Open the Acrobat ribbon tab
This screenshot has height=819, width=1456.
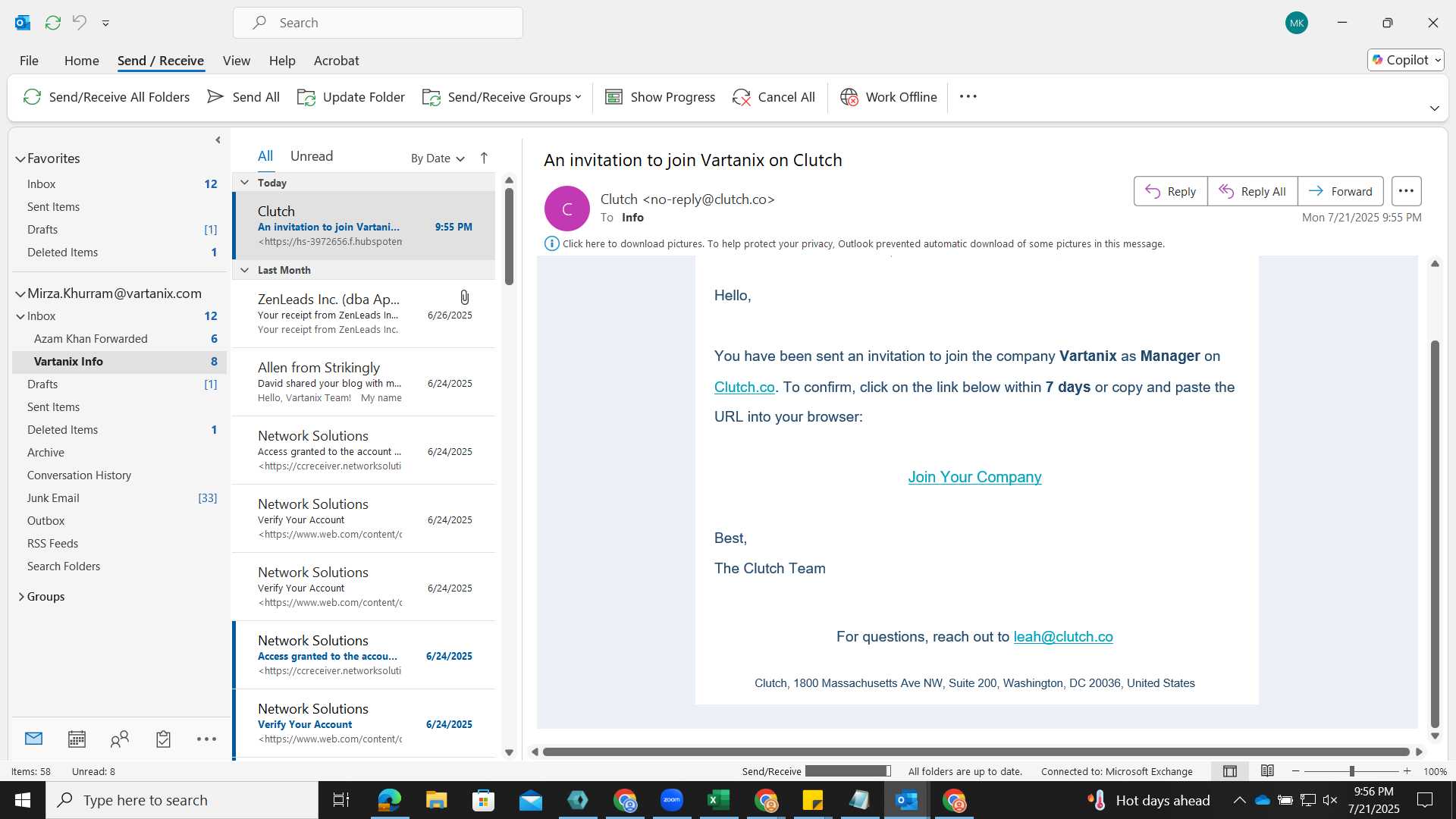click(x=336, y=60)
